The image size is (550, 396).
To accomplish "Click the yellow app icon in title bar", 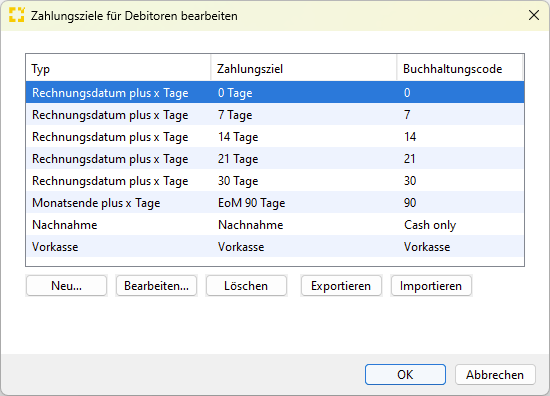I will tap(16, 15).
